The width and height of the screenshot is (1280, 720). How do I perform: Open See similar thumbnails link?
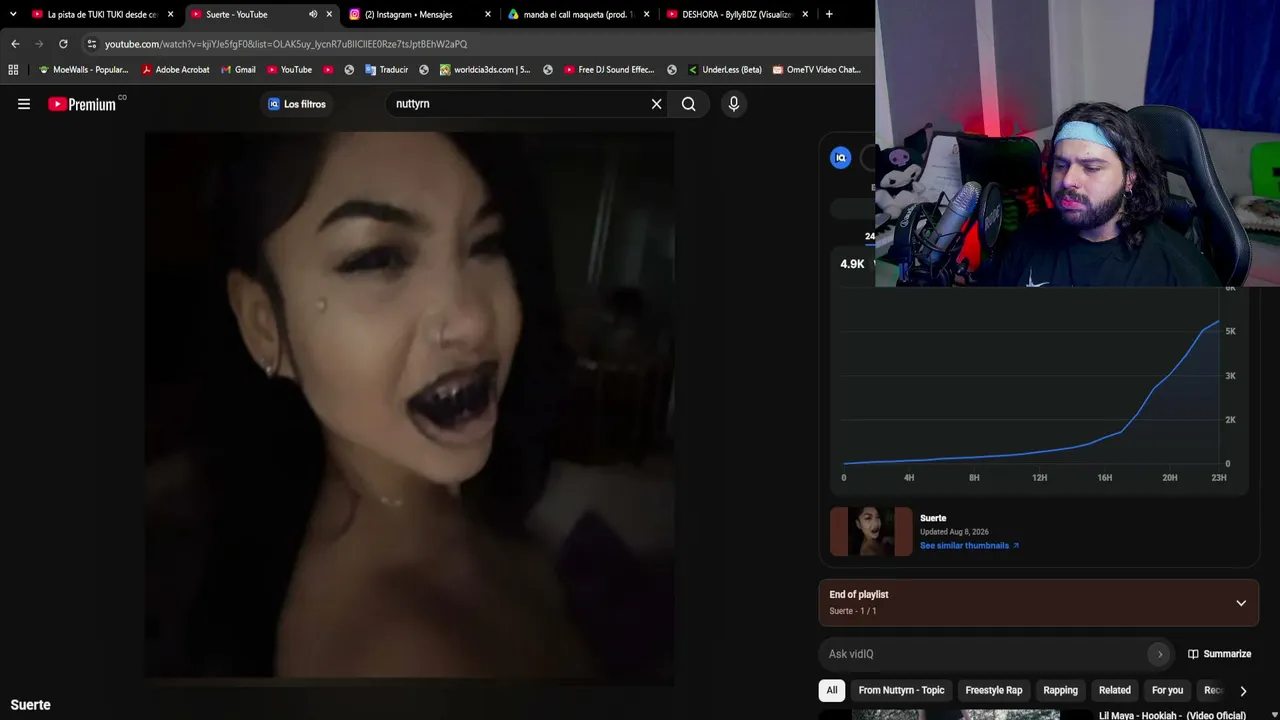[969, 546]
